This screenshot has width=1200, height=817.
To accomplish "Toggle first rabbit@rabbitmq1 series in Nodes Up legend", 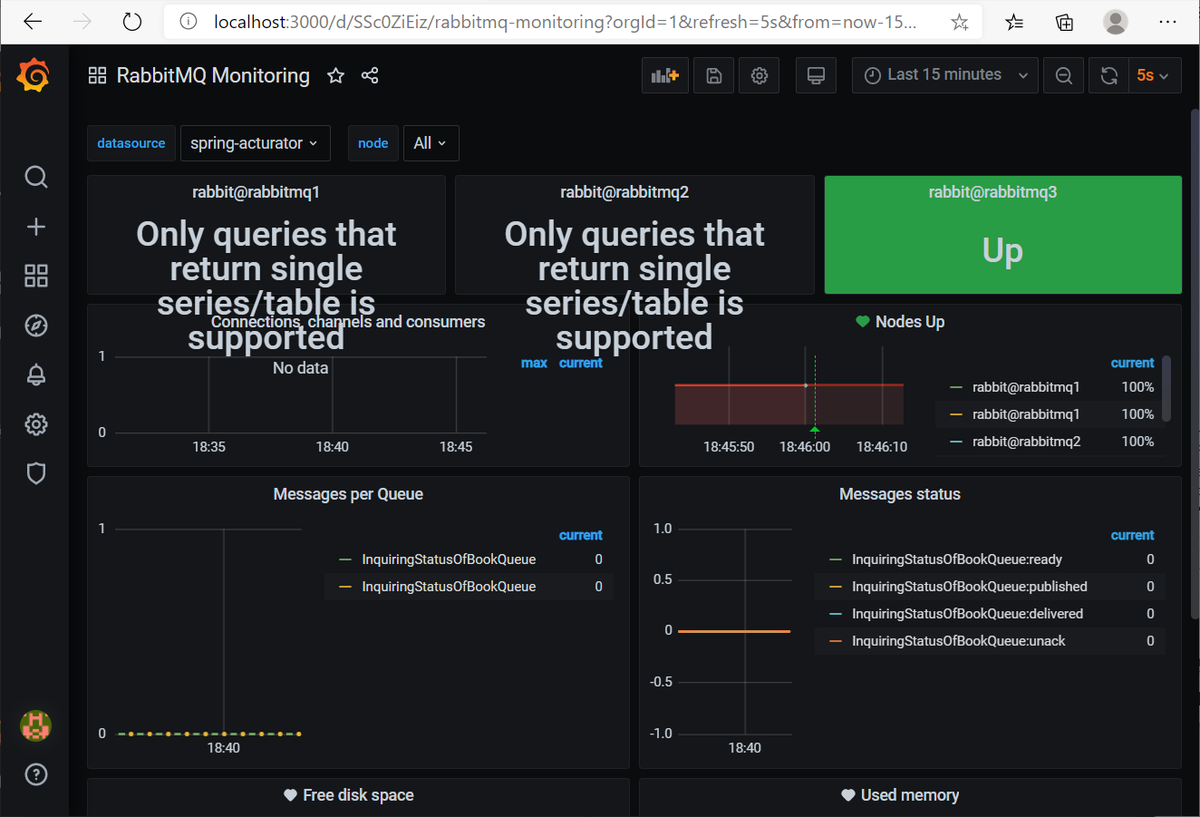I will 1026,387.
